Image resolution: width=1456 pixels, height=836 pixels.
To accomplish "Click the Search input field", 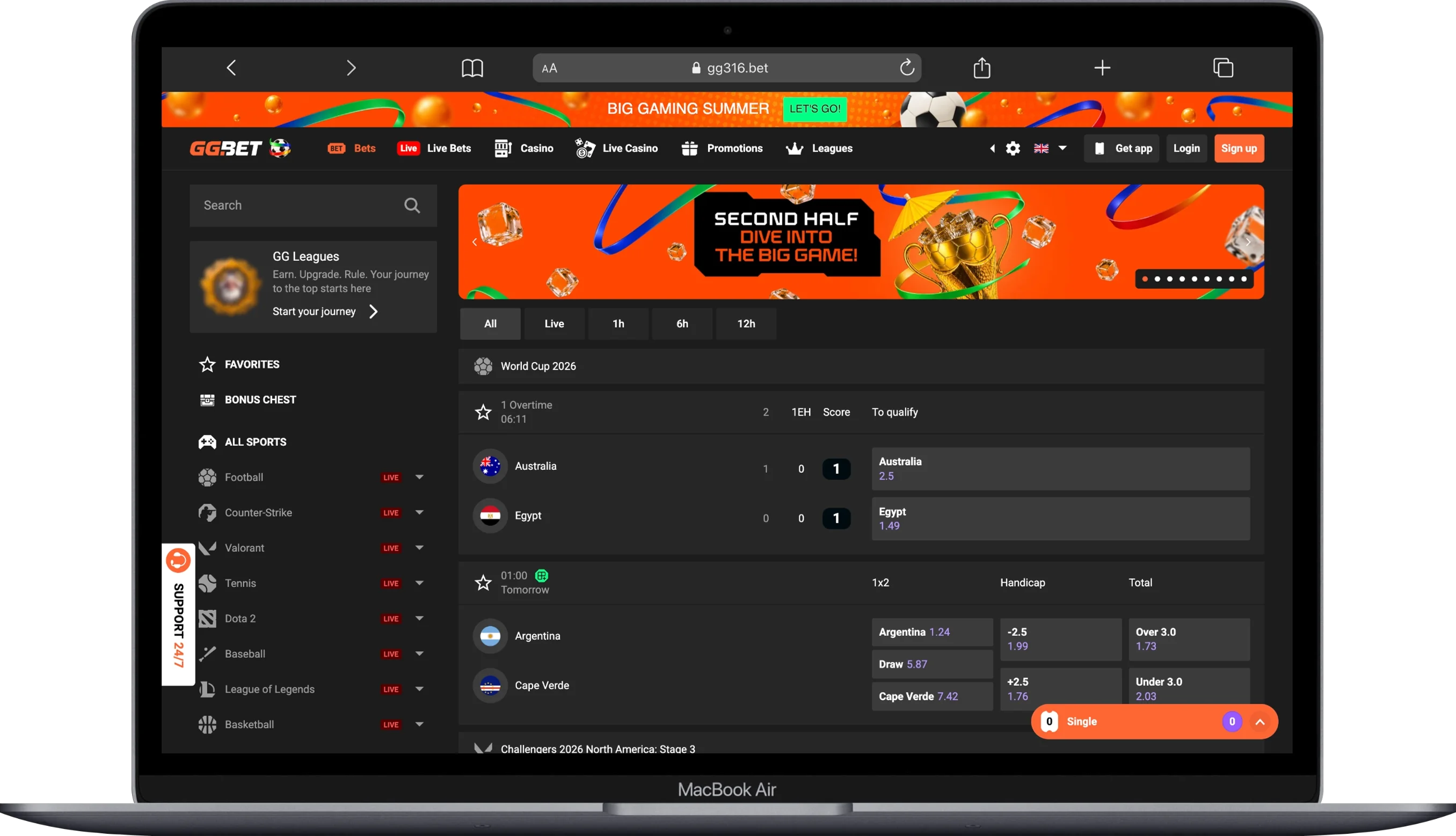I will pyautogui.click(x=313, y=206).
